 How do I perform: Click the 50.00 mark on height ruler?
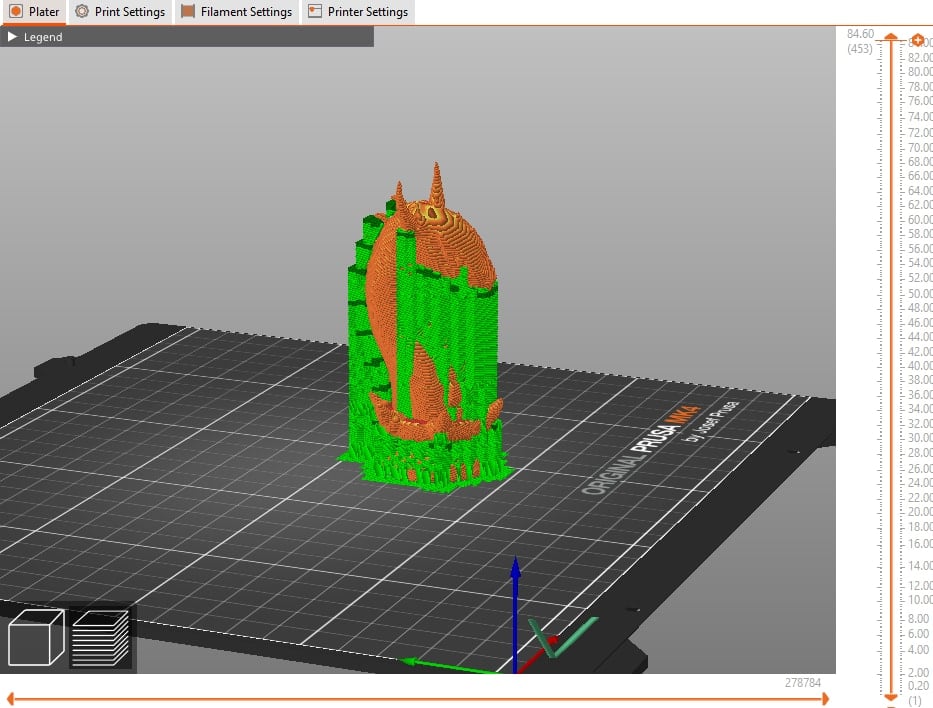pyautogui.click(x=920, y=293)
